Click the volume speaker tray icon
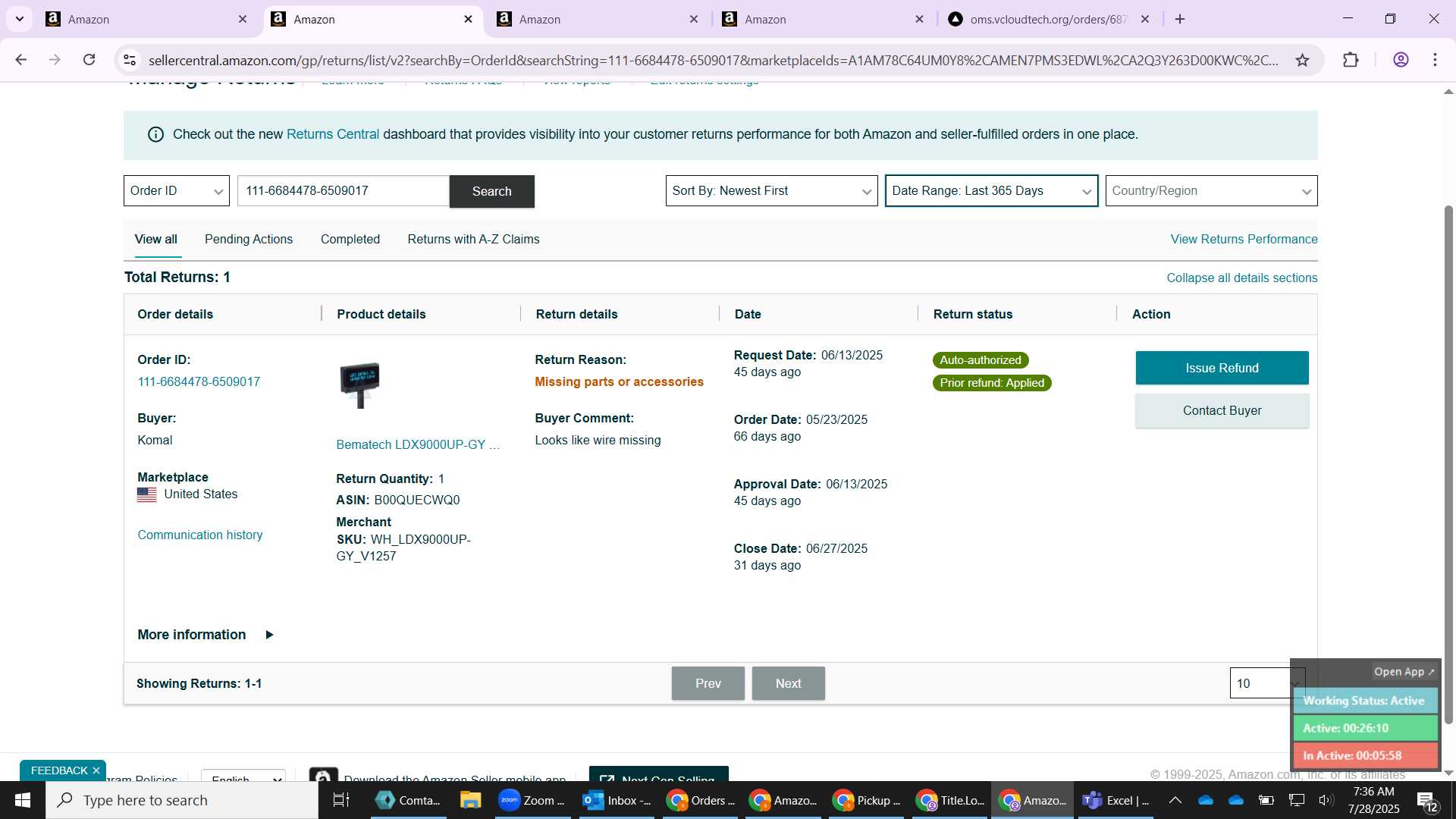Image resolution: width=1456 pixels, height=819 pixels. click(x=1326, y=800)
